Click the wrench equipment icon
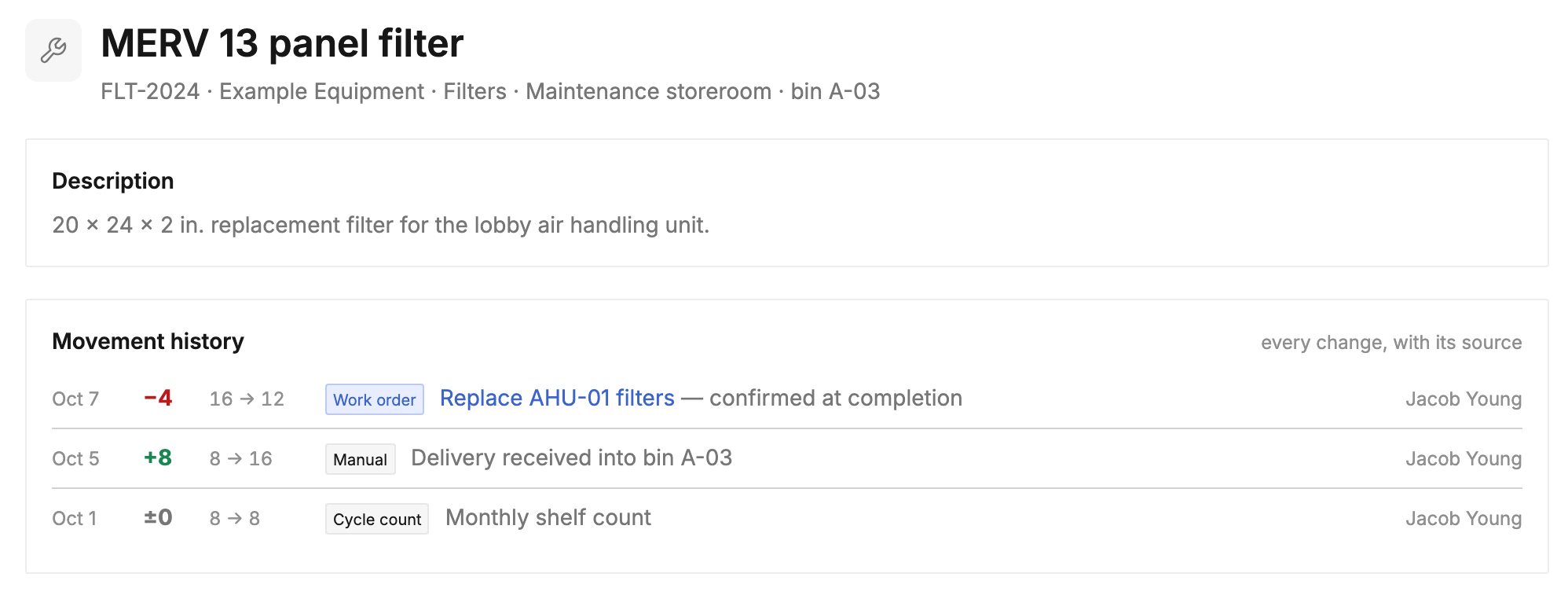 [53, 50]
